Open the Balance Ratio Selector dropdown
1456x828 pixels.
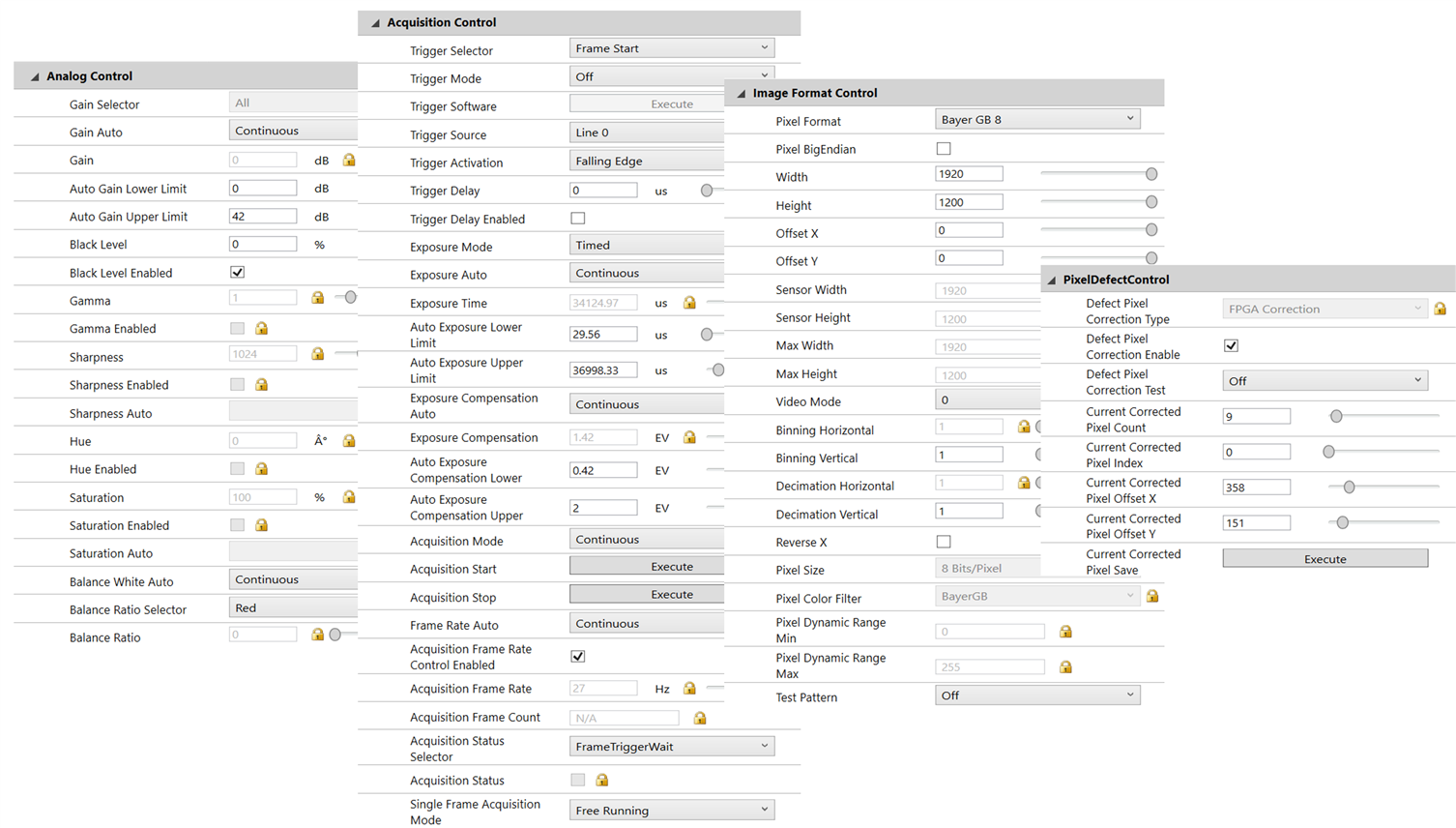click(293, 607)
